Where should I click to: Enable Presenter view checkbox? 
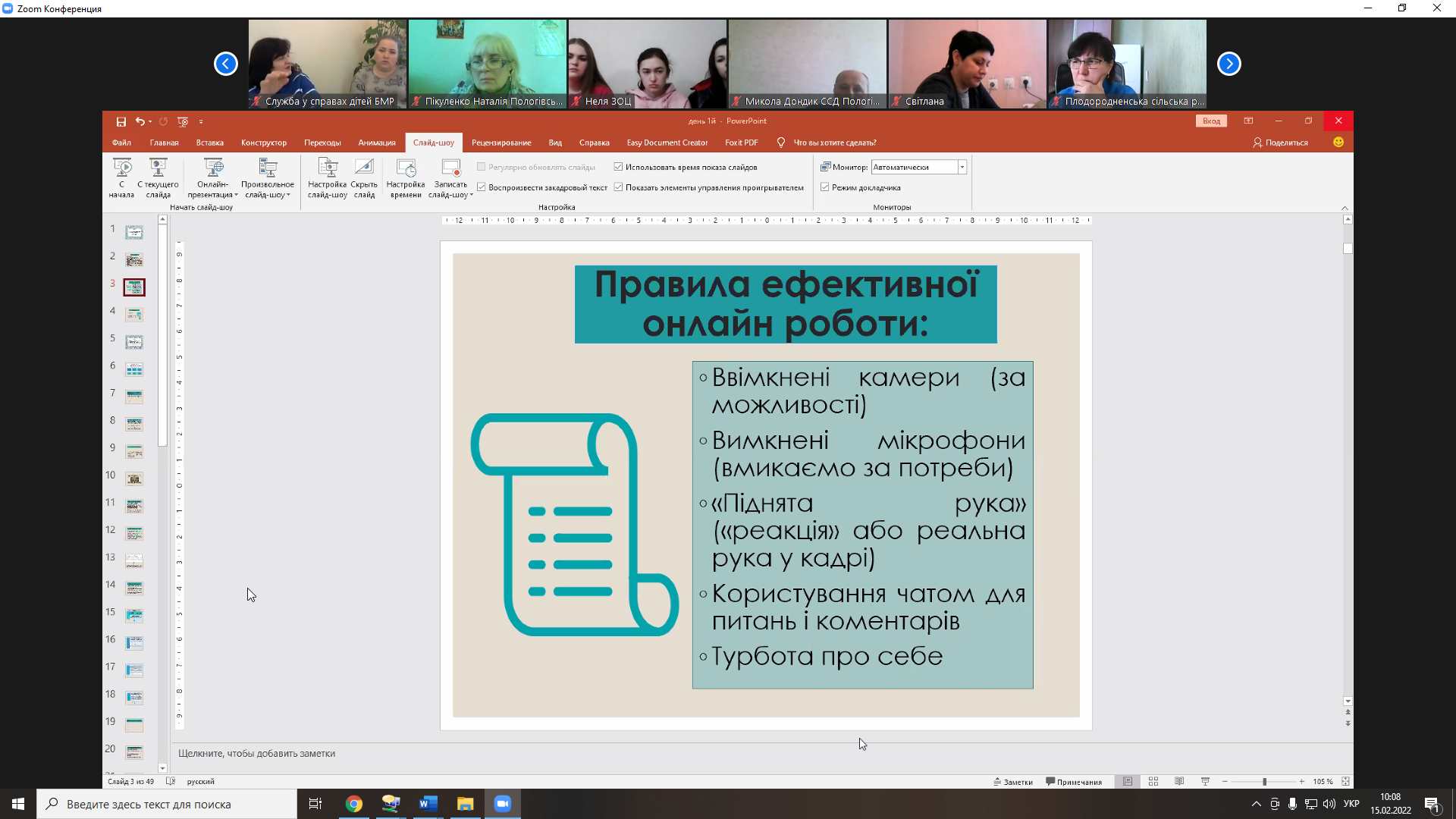pyautogui.click(x=825, y=187)
